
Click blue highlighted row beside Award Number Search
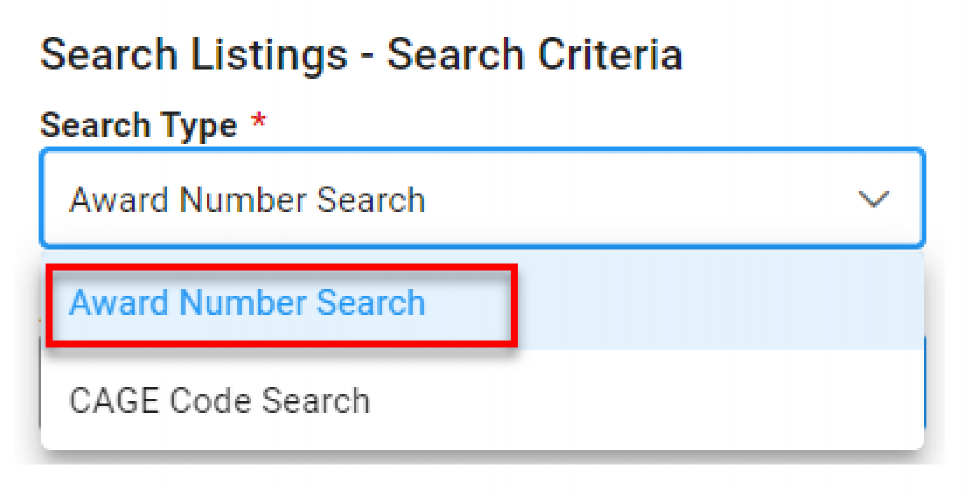[720, 303]
